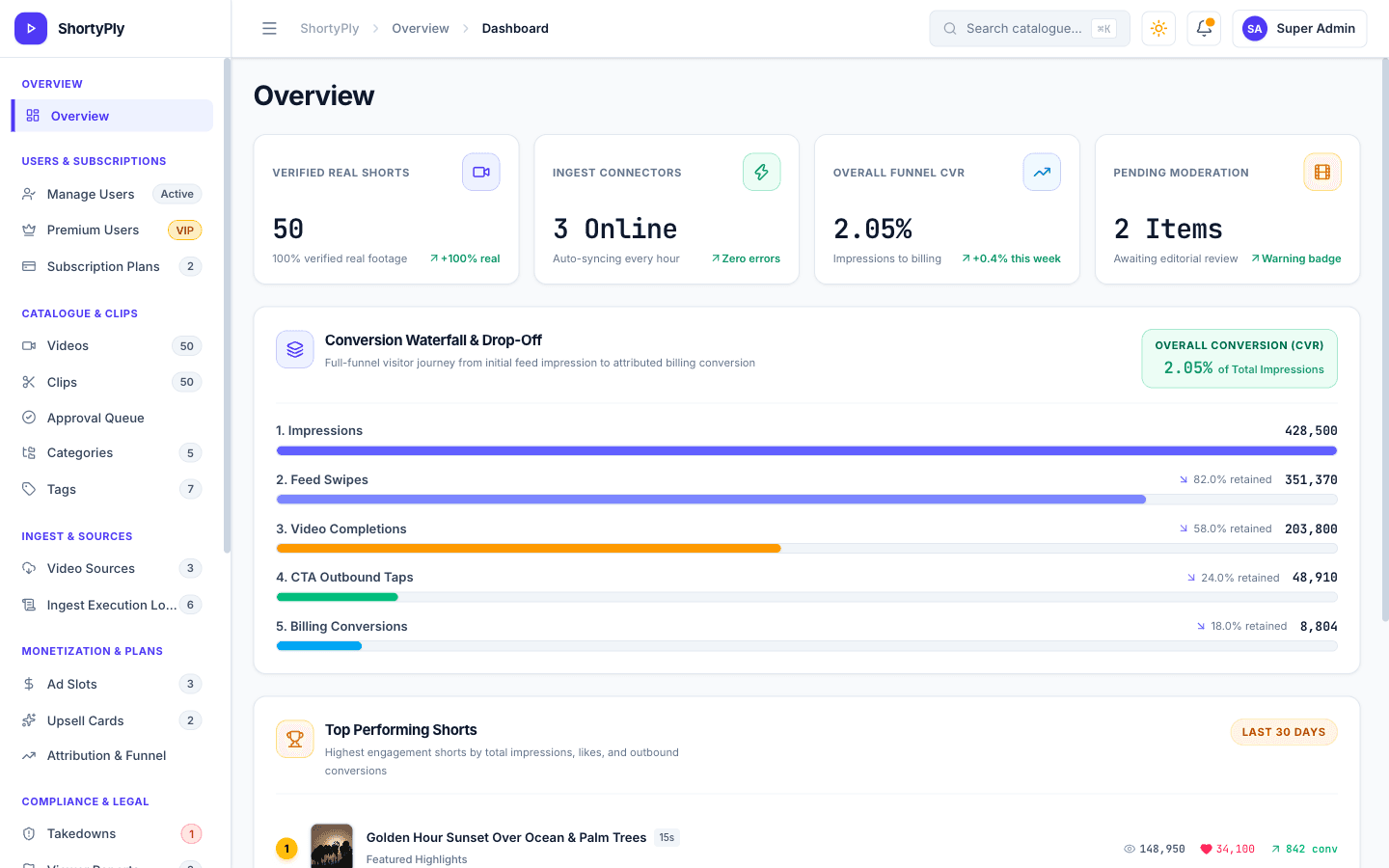The width and height of the screenshot is (1389, 868).
Task: Click the 'Warning badge' text
Action: click(x=1301, y=258)
